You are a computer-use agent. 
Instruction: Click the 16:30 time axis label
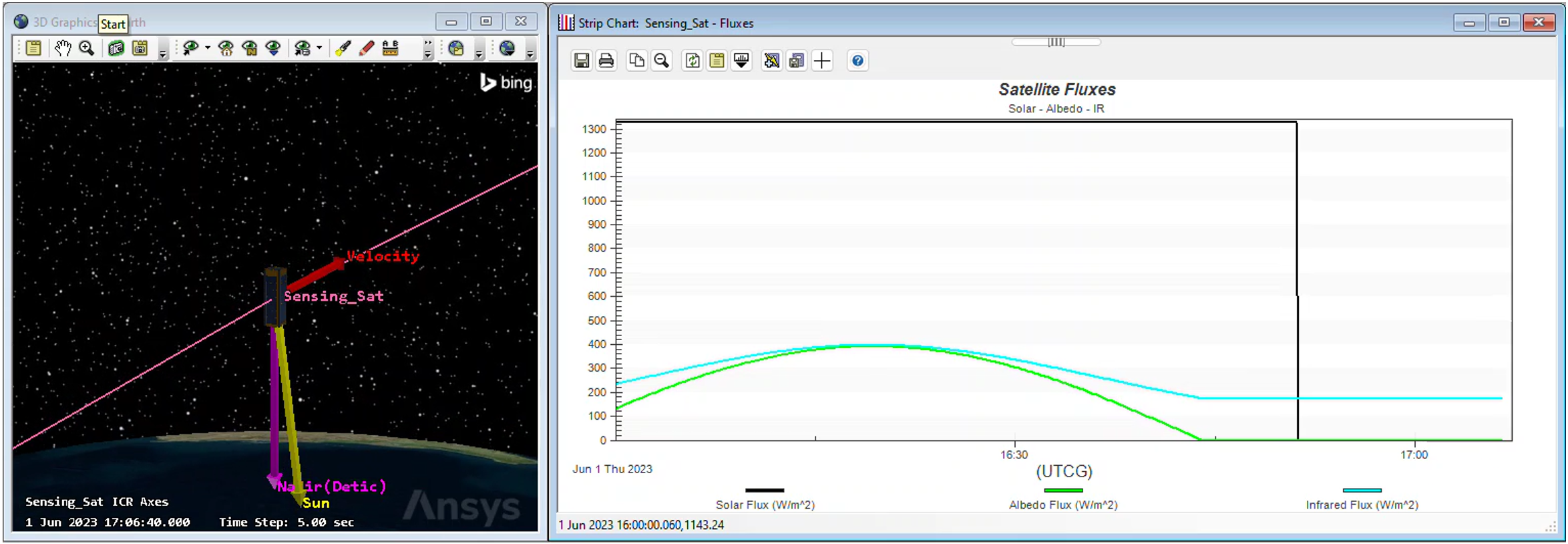pos(1014,455)
